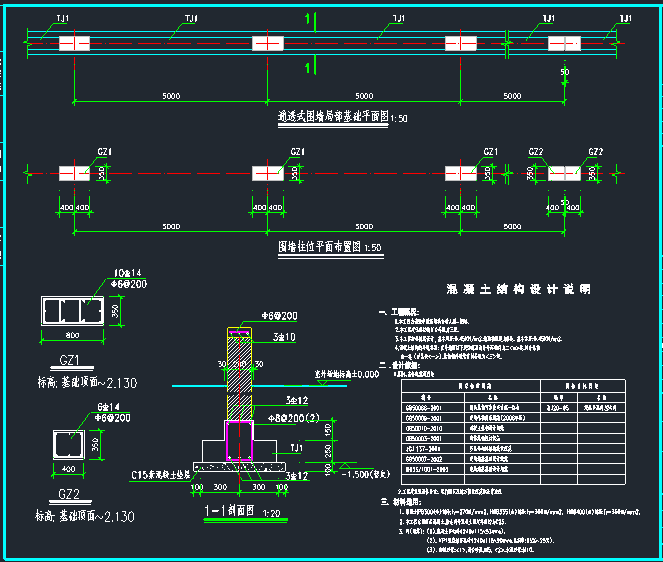Click the 一、工程概况 section heading
This screenshot has height=562, width=663.
(399, 312)
